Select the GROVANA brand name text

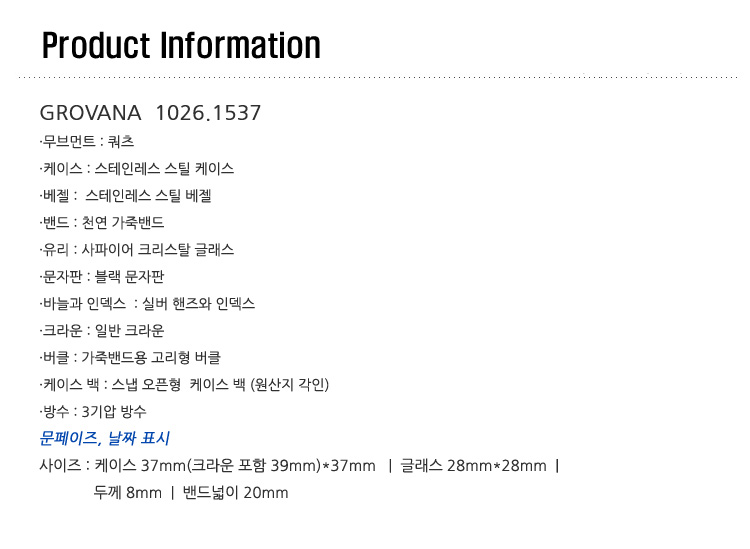(x=90, y=113)
